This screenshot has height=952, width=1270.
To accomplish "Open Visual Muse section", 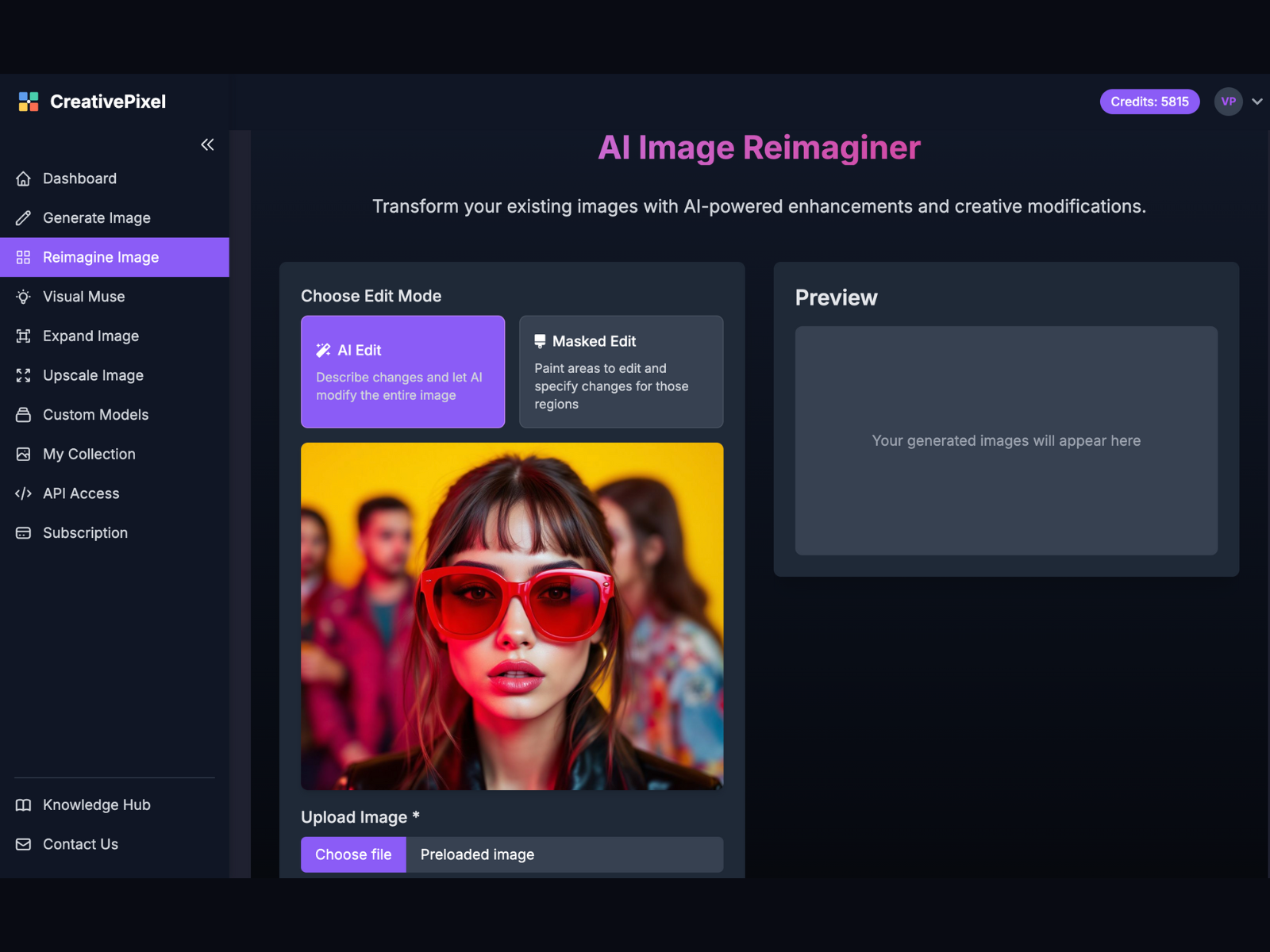I will 114,297.
